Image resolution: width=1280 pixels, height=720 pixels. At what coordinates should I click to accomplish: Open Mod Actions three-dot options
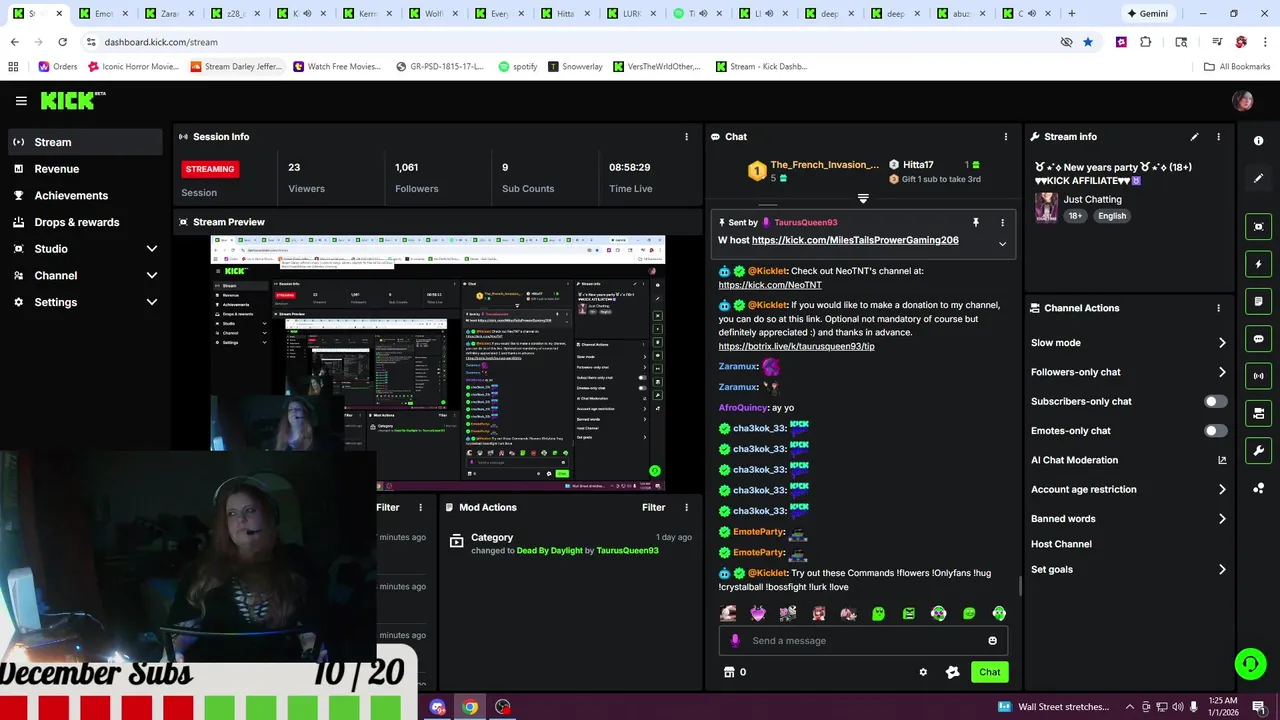pos(686,508)
